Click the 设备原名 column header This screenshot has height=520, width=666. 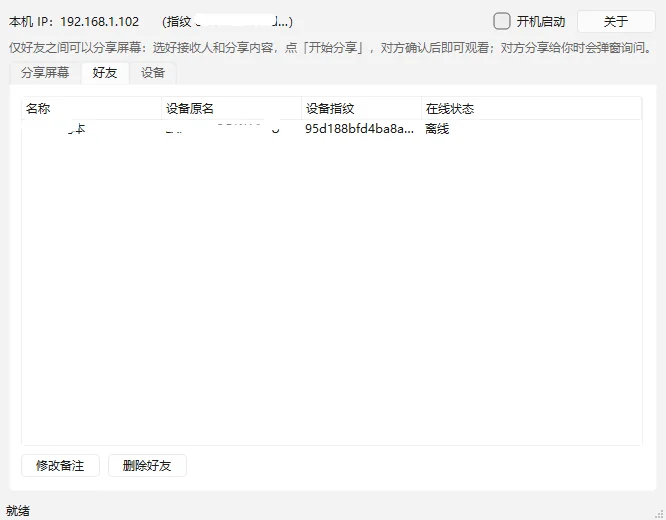pyautogui.click(x=231, y=109)
